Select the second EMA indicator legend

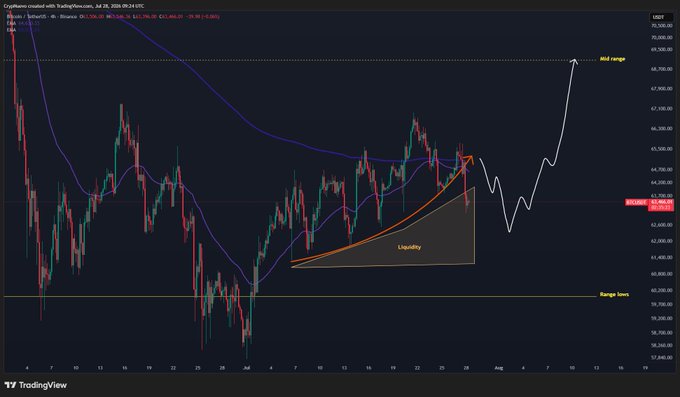(x=23, y=30)
